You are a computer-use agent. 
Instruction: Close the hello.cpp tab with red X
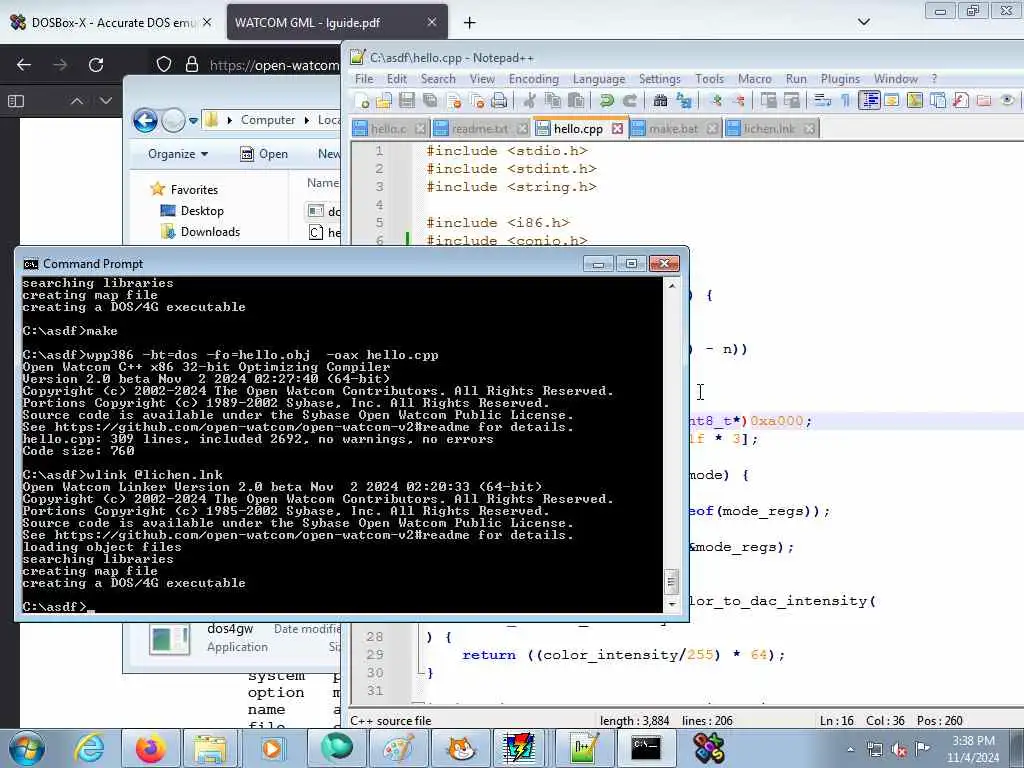click(x=617, y=129)
